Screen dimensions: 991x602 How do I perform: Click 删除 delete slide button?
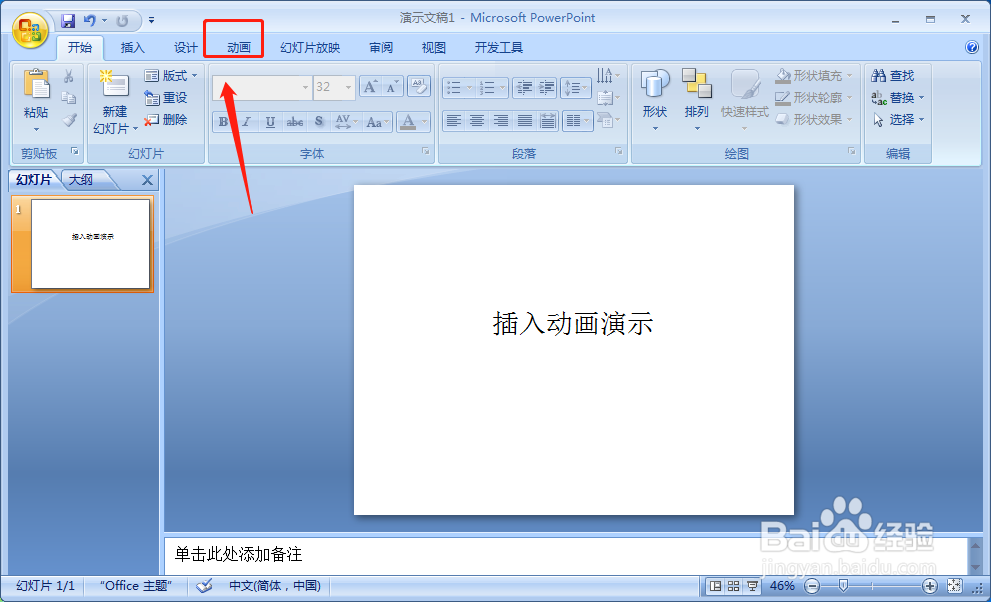tap(166, 120)
